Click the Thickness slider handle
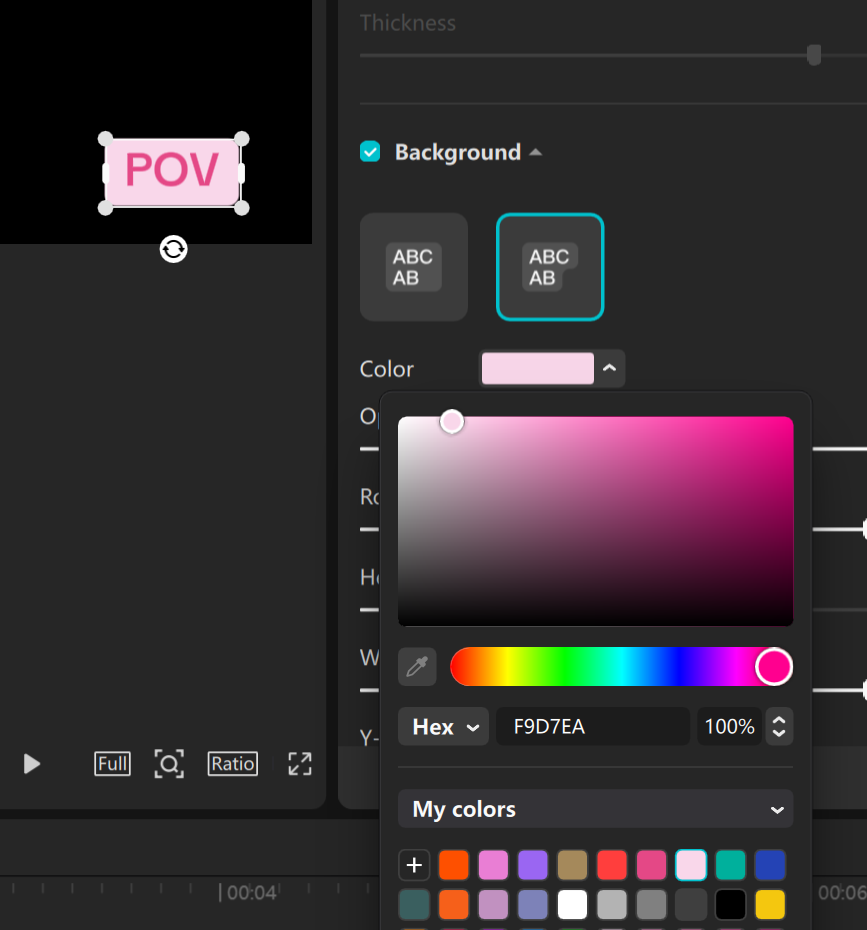This screenshot has height=930, width=867. coord(814,55)
